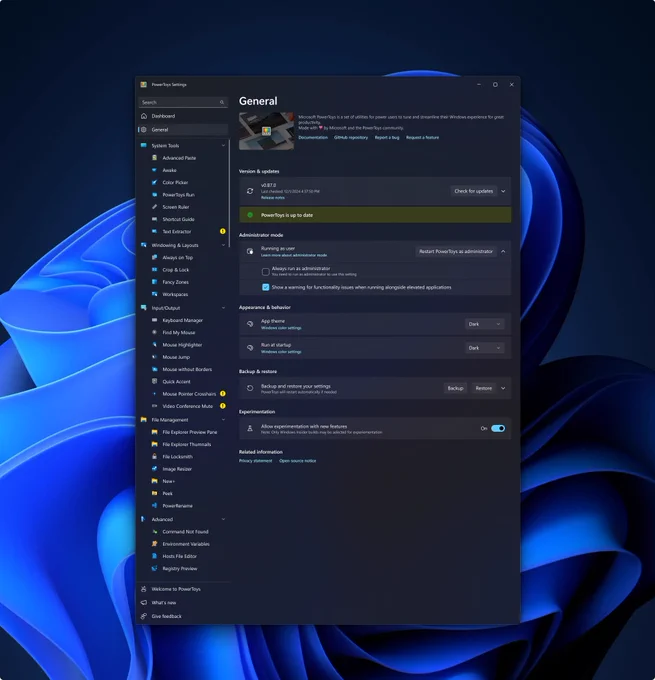Click the Backup button
This screenshot has width=655, height=680.
coord(455,388)
